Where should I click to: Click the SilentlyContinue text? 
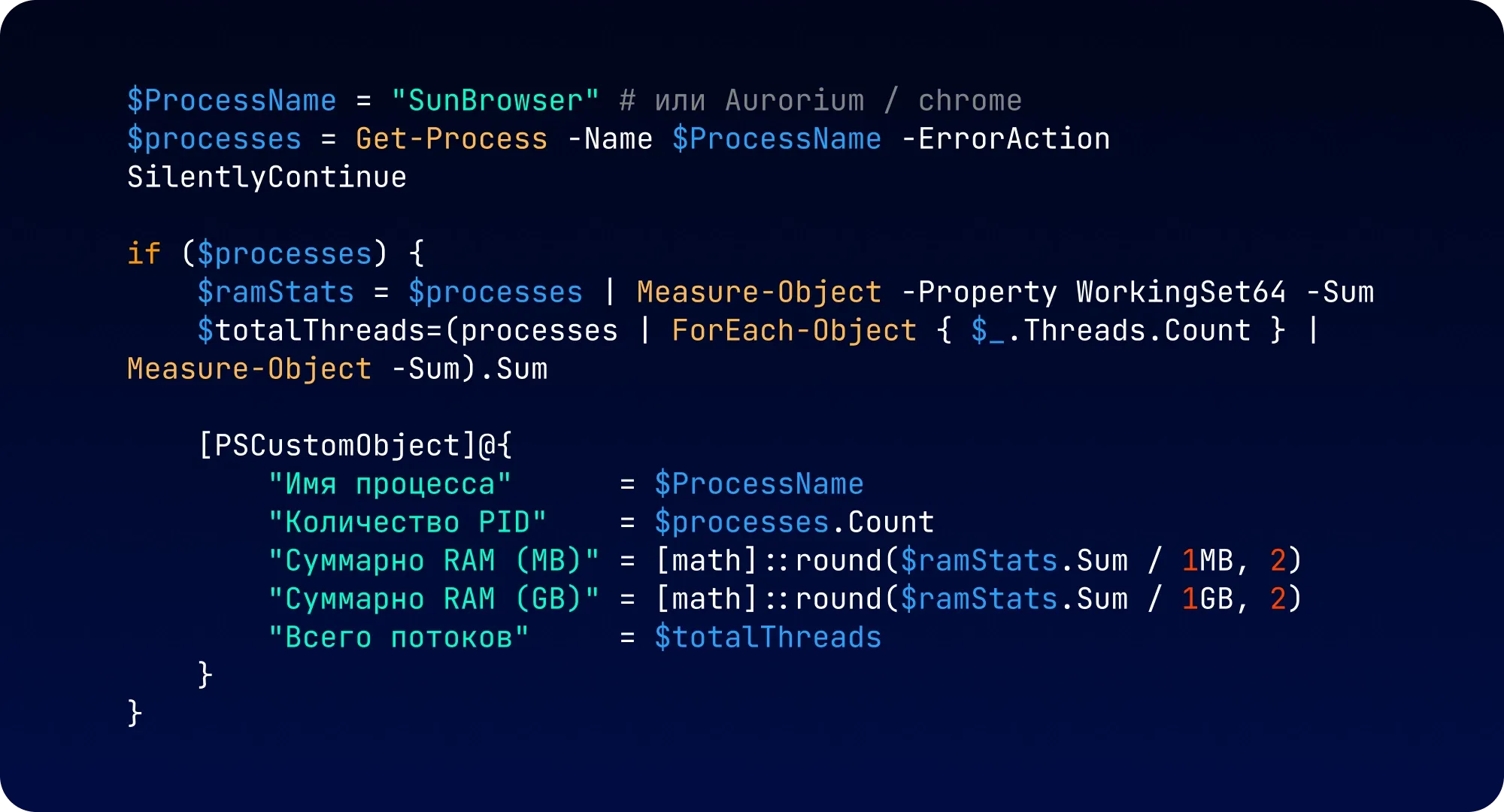267,177
